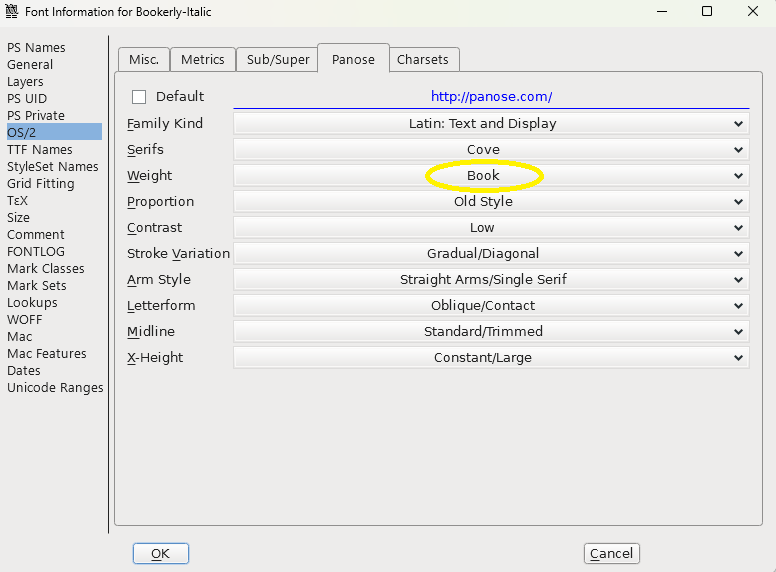
Task: Select PS Names in the sidebar
Action: [x=36, y=48]
